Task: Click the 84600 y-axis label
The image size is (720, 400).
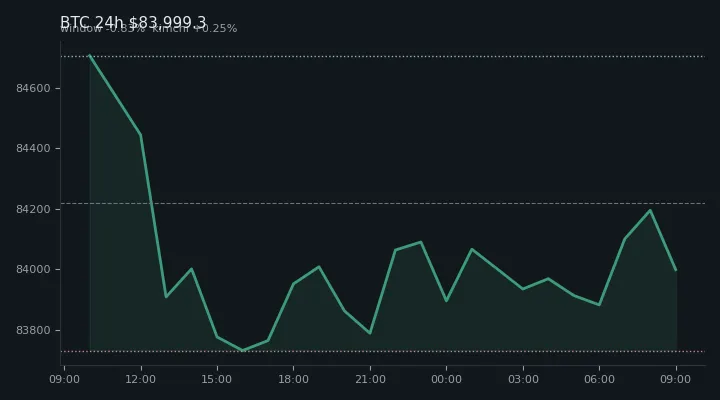Action: [33, 88]
